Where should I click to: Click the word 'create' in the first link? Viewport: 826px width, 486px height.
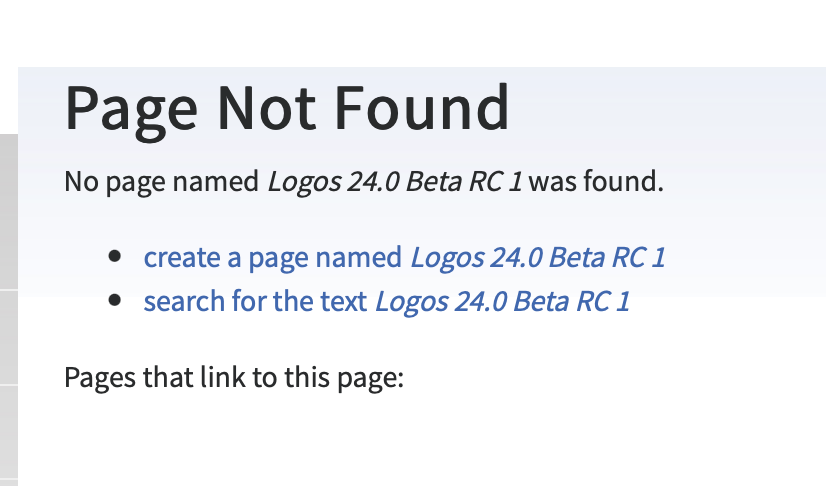182,257
